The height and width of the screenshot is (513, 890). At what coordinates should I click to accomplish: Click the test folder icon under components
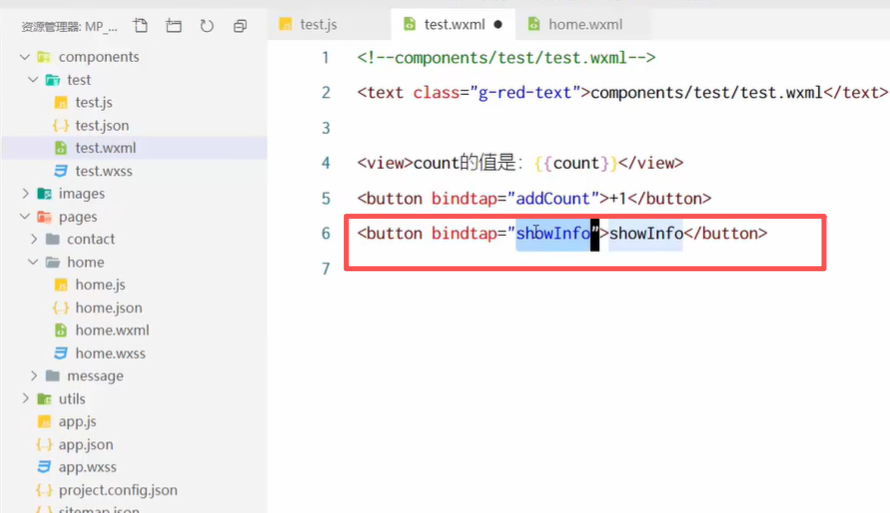(53, 80)
